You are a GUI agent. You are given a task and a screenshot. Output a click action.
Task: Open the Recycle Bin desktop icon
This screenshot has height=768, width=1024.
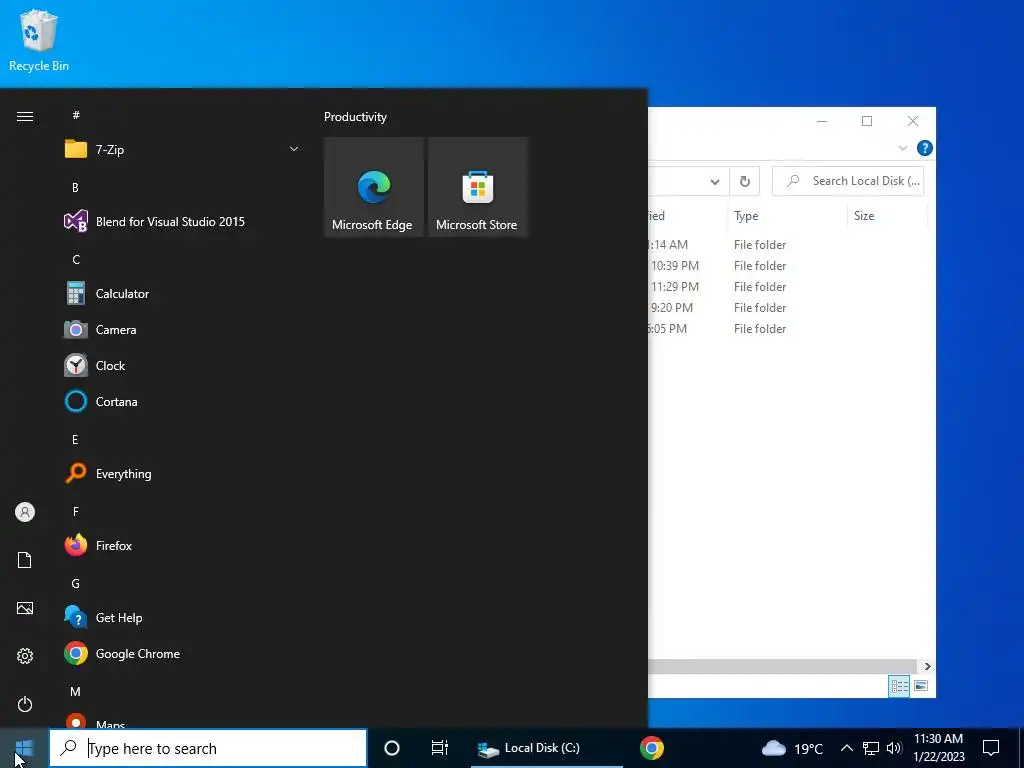point(39,40)
